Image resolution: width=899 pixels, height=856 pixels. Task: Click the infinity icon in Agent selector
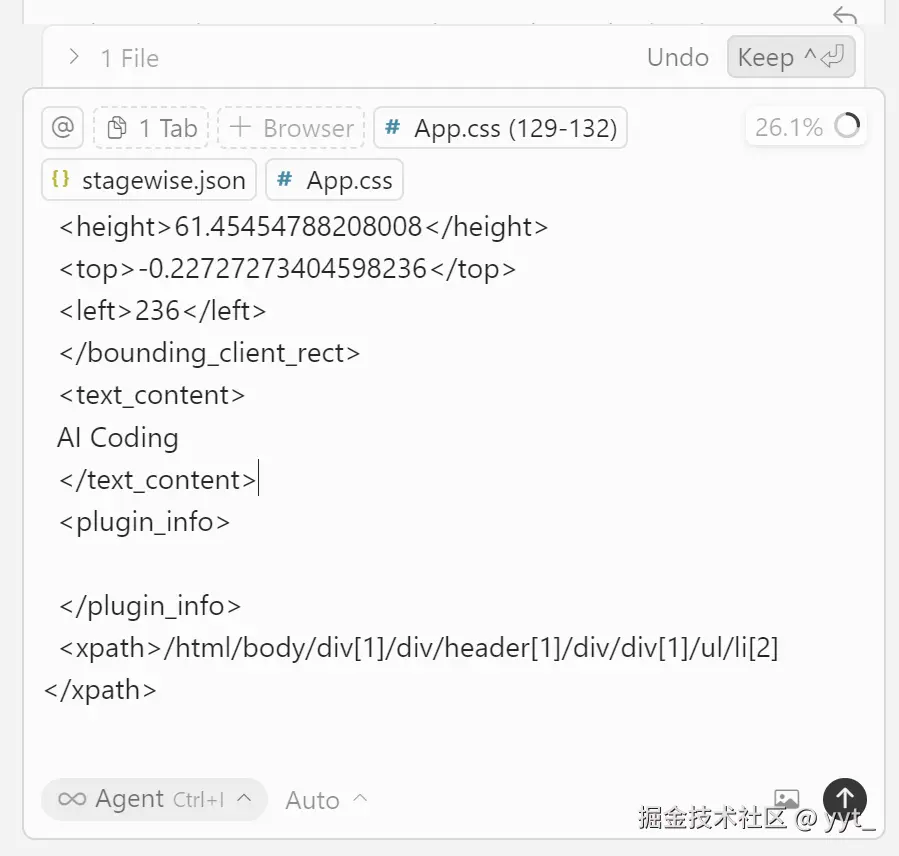pyautogui.click(x=72, y=799)
